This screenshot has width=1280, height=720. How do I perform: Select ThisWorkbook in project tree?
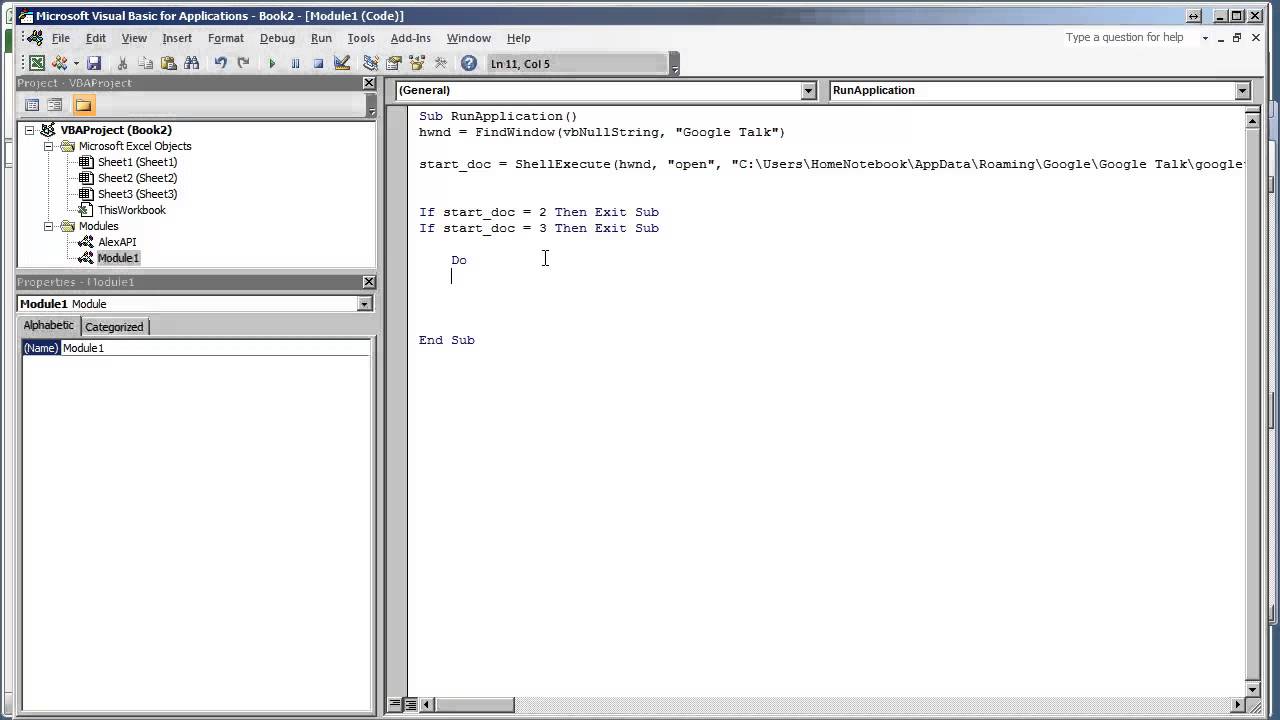pyautogui.click(x=131, y=210)
